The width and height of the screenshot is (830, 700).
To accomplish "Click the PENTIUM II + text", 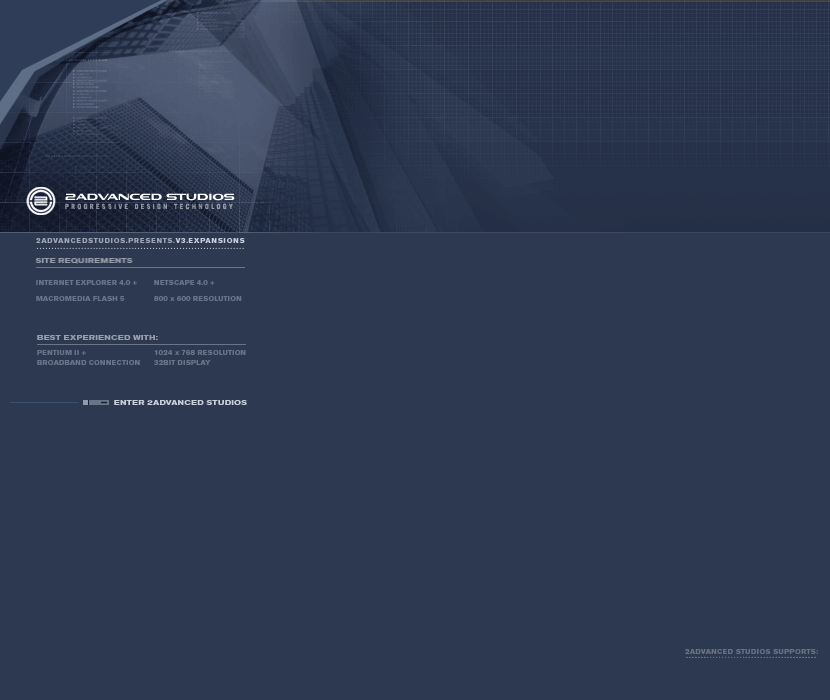I will coord(61,353).
